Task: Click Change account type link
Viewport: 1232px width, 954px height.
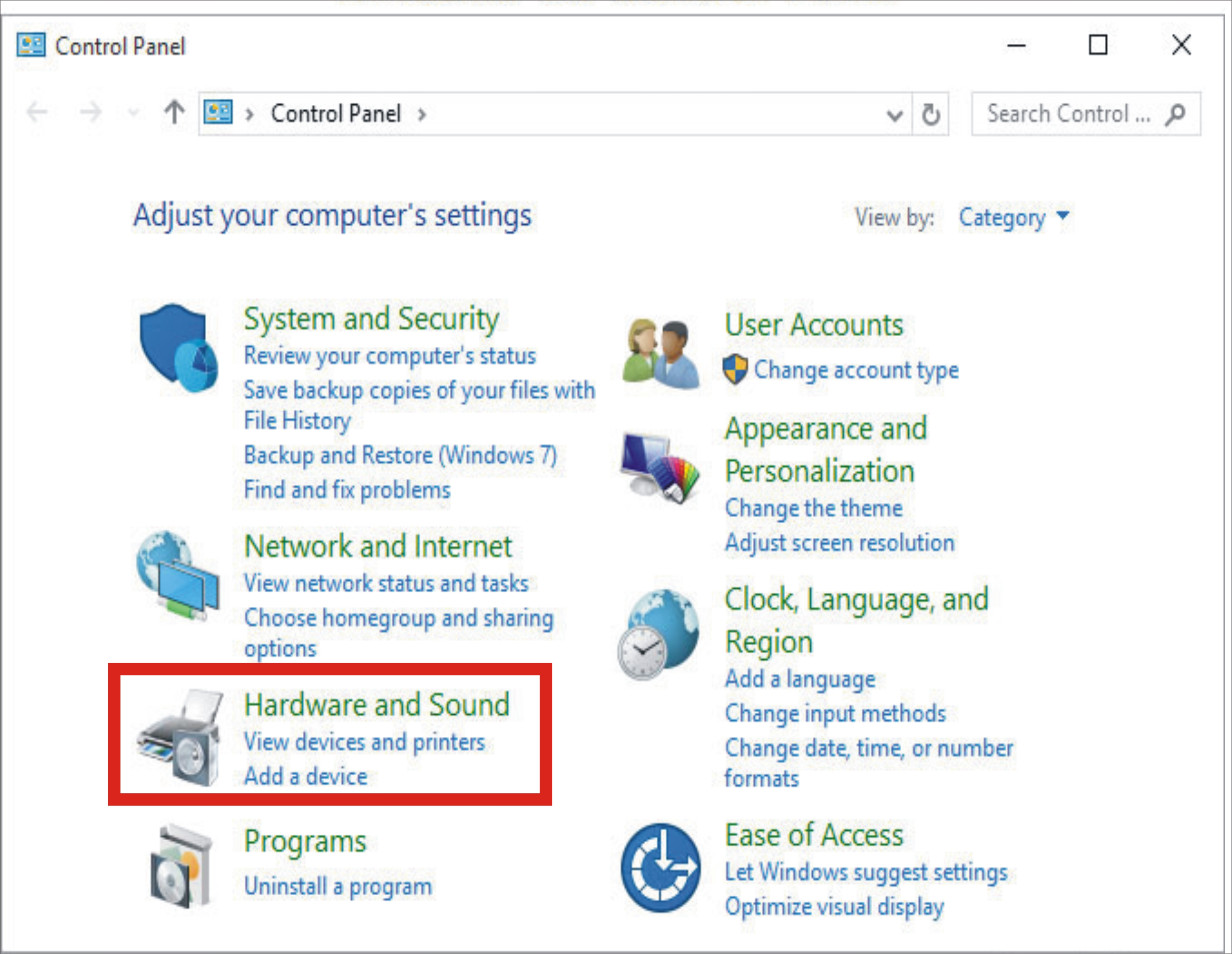Action: (x=856, y=371)
